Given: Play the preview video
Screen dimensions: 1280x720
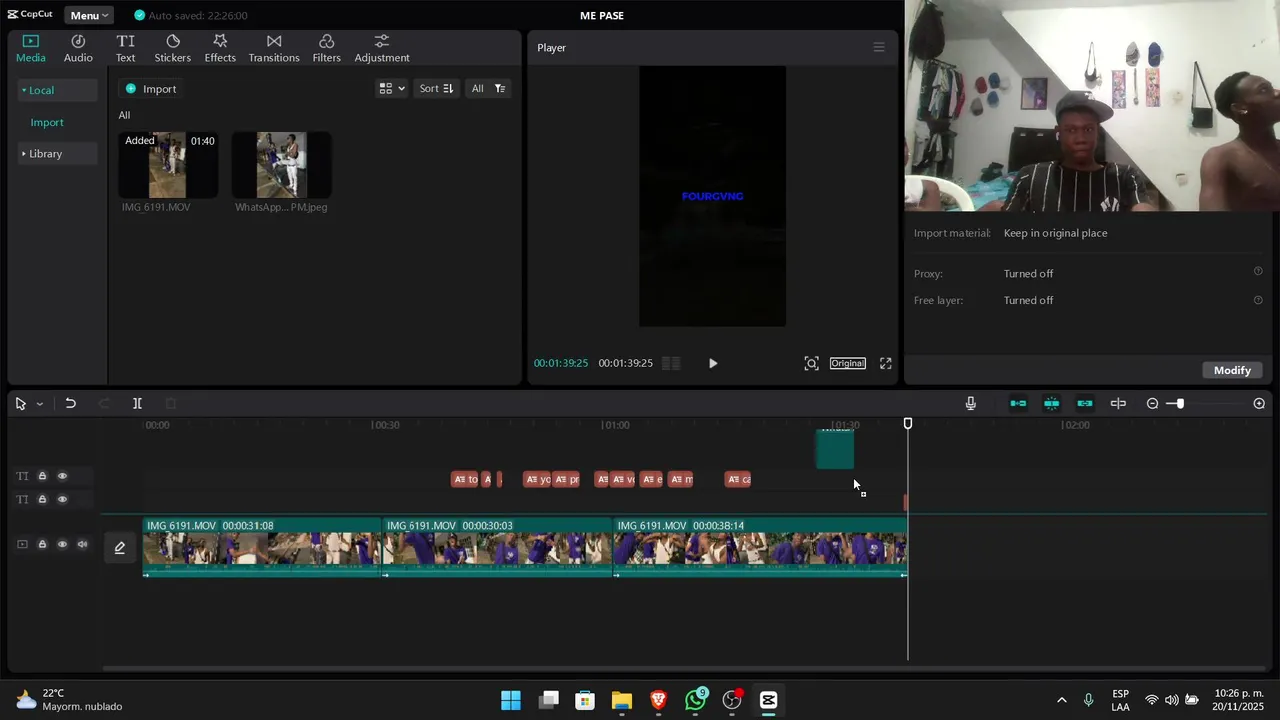Looking at the screenshot, I should tap(713, 363).
